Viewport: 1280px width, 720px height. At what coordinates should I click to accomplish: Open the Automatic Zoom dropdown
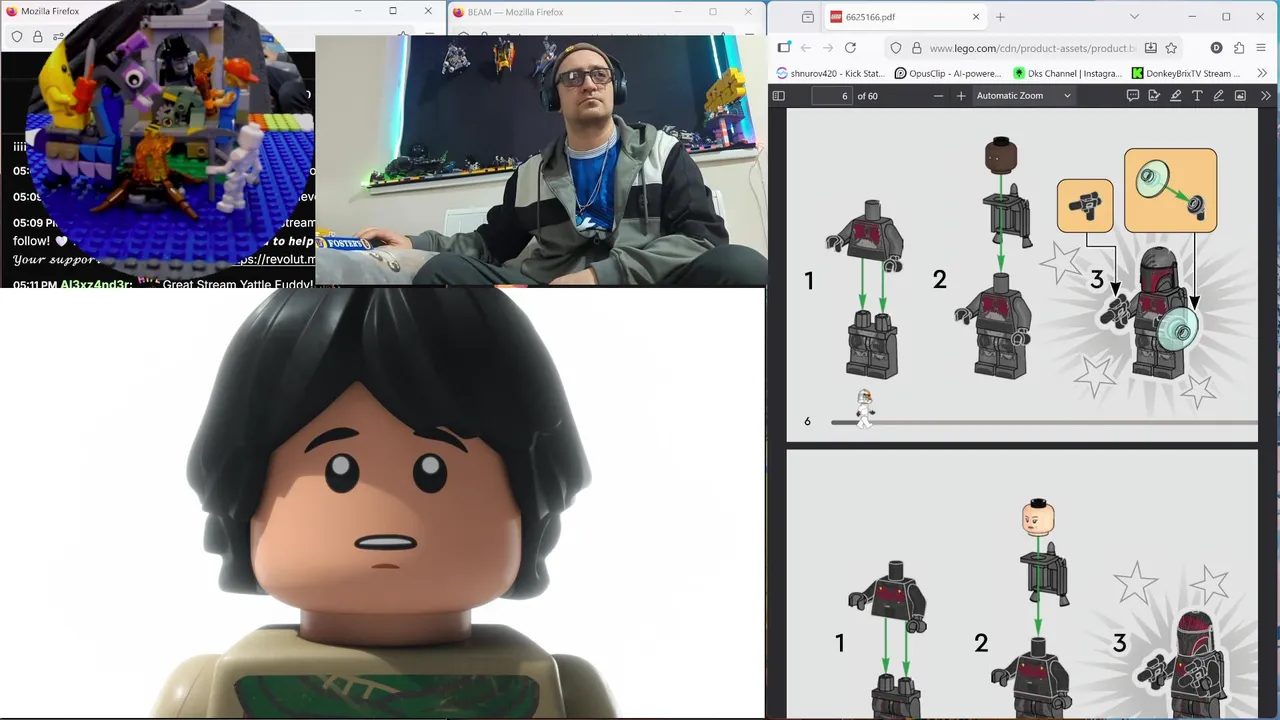[1023, 96]
